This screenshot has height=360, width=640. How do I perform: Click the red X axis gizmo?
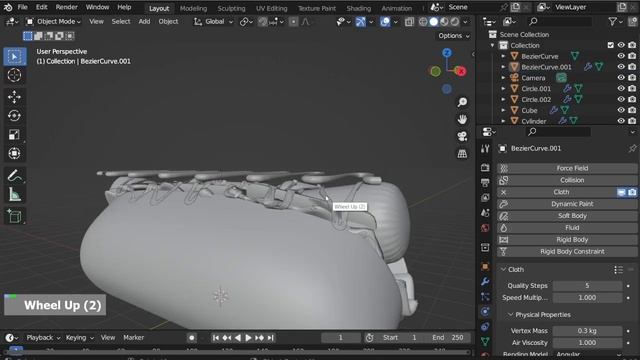(461, 71)
